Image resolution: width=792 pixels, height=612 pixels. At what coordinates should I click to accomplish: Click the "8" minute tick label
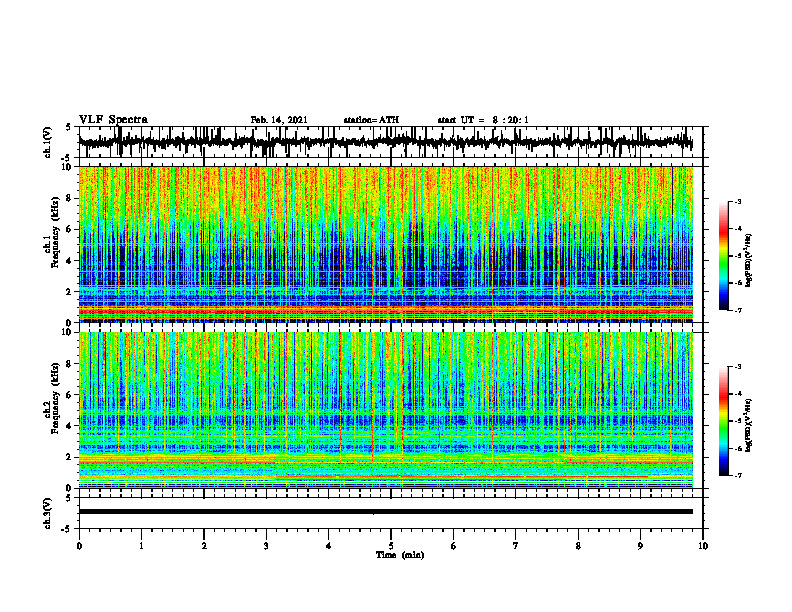click(x=578, y=546)
